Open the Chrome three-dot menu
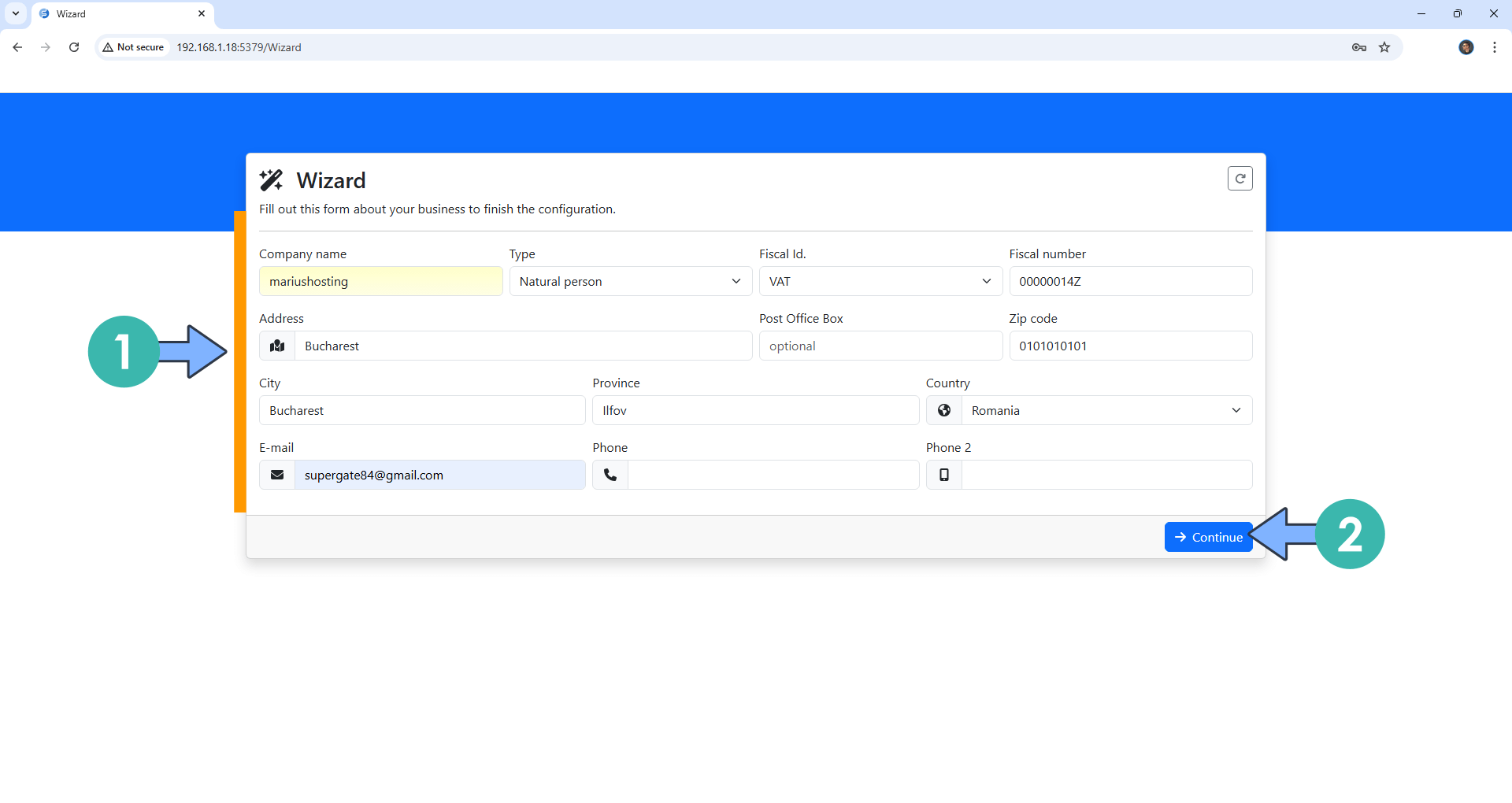Viewport: 1512px width, 803px height. click(x=1495, y=47)
